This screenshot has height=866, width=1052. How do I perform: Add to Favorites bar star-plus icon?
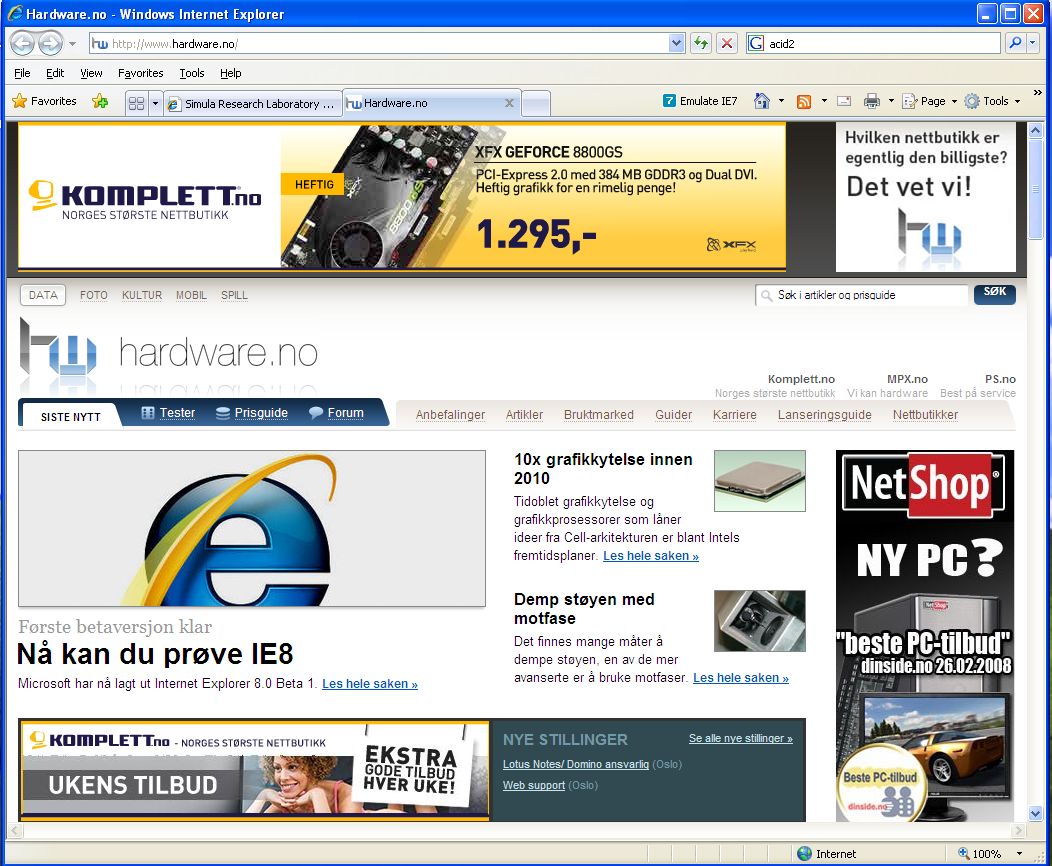click(x=100, y=101)
